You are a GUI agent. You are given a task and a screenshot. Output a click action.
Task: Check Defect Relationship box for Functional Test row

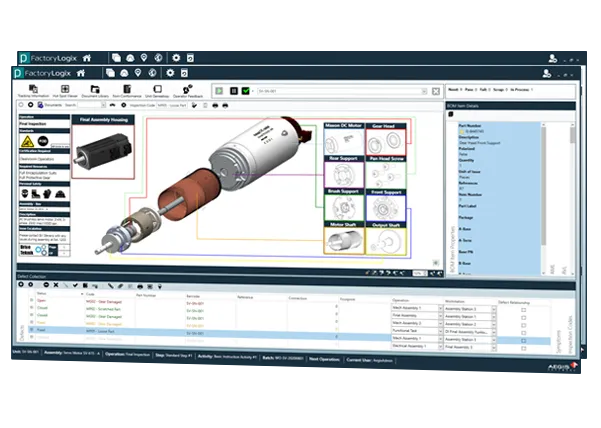(524, 333)
